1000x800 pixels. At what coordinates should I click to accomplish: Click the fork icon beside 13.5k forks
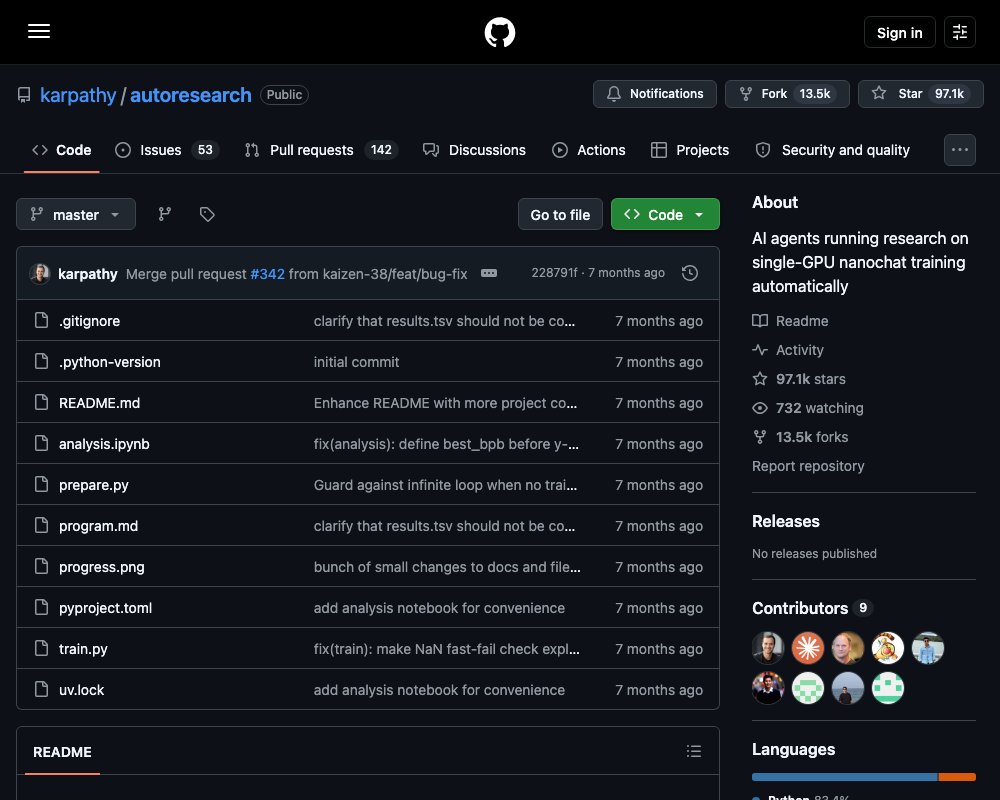pyautogui.click(x=760, y=437)
